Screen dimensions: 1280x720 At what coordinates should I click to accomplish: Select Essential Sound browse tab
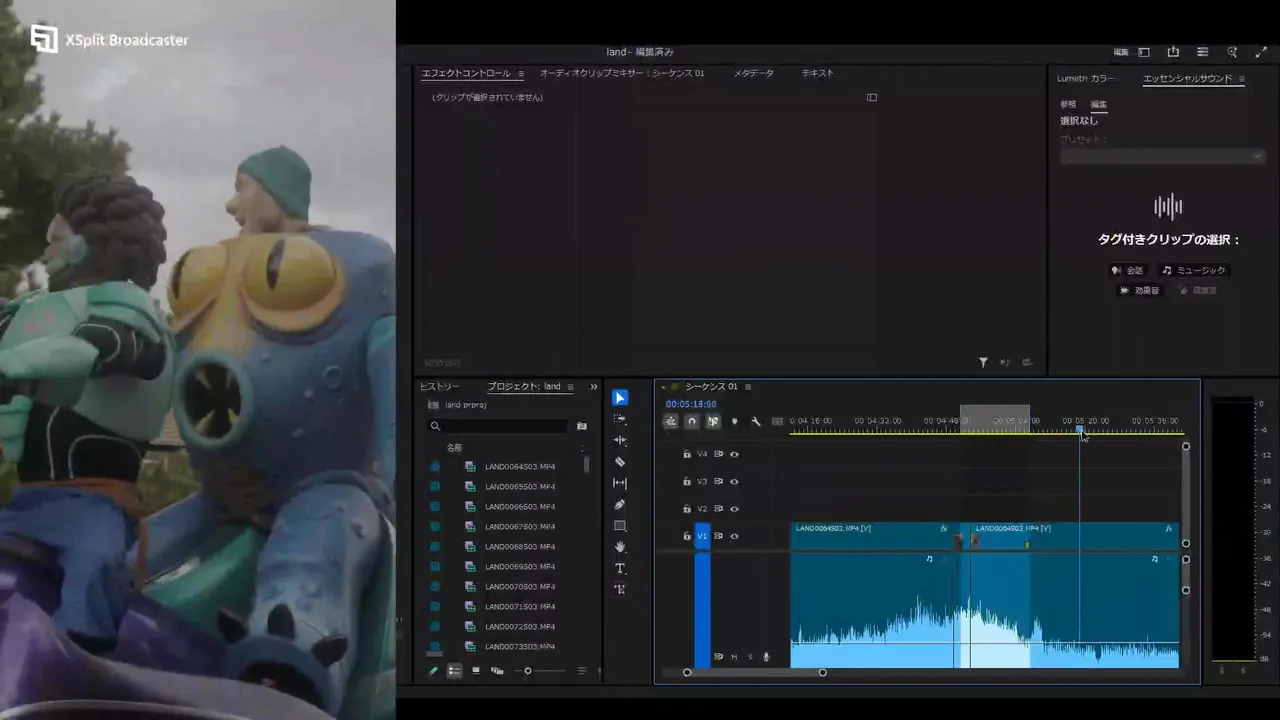pos(1068,104)
